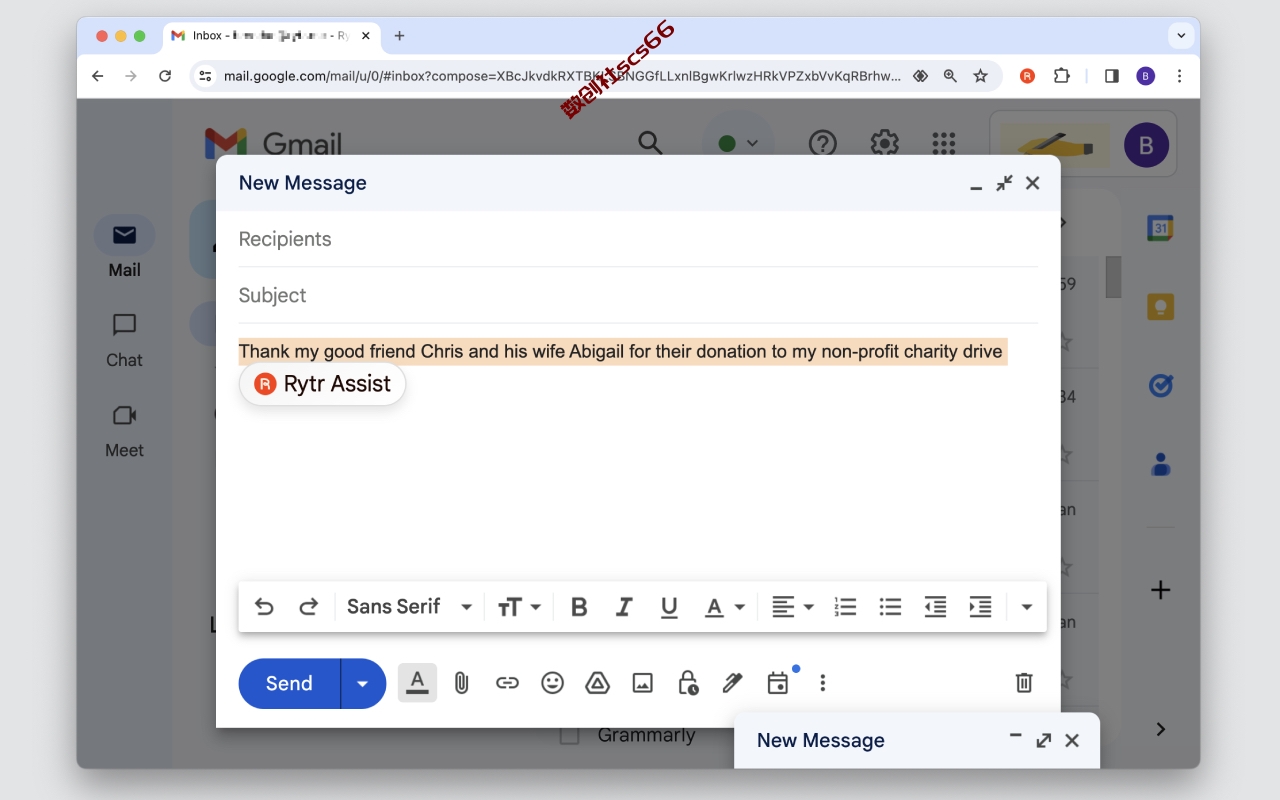Open Gmail settings gear

click(884, 143)
